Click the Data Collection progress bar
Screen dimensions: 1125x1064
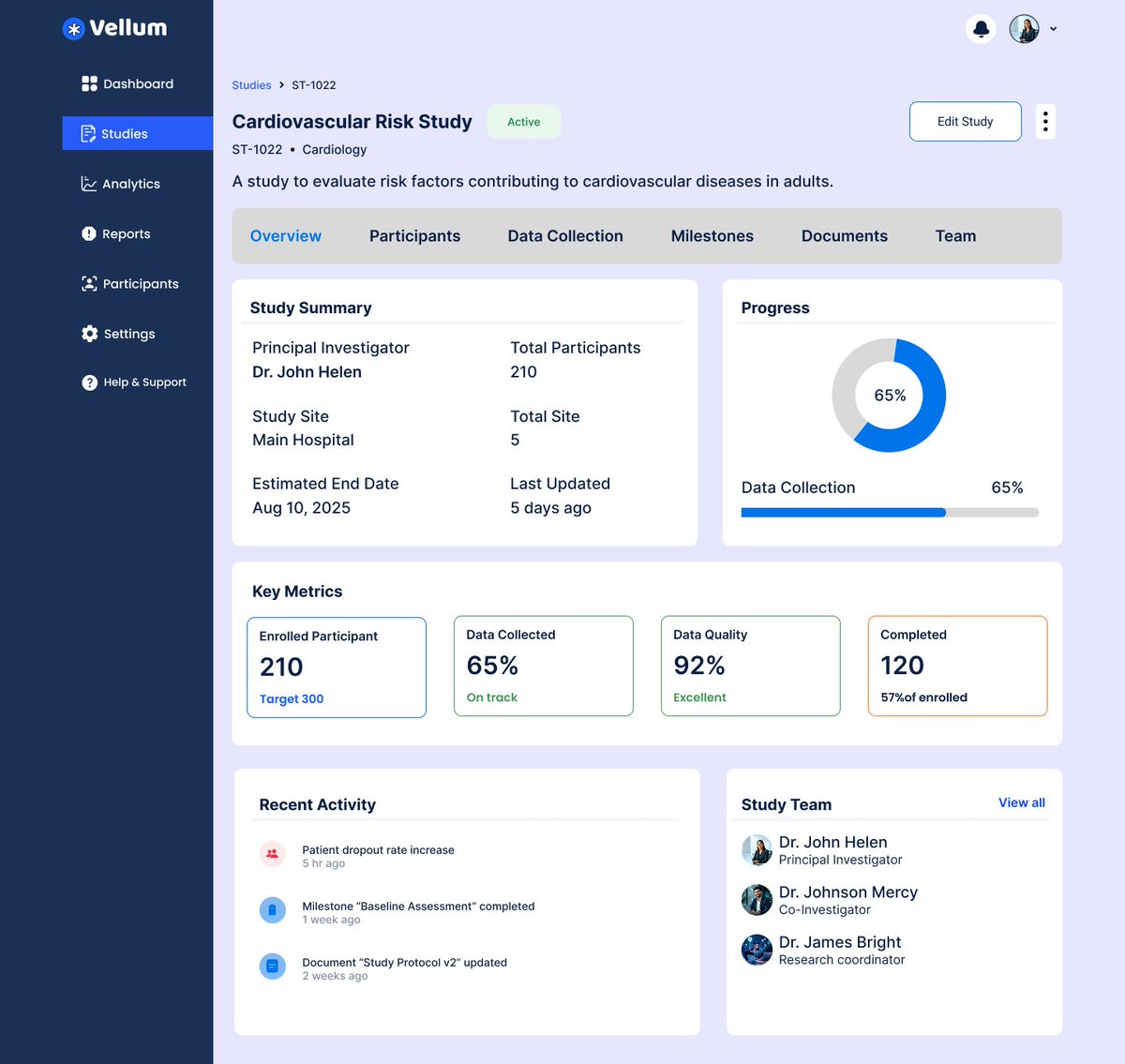890,512
